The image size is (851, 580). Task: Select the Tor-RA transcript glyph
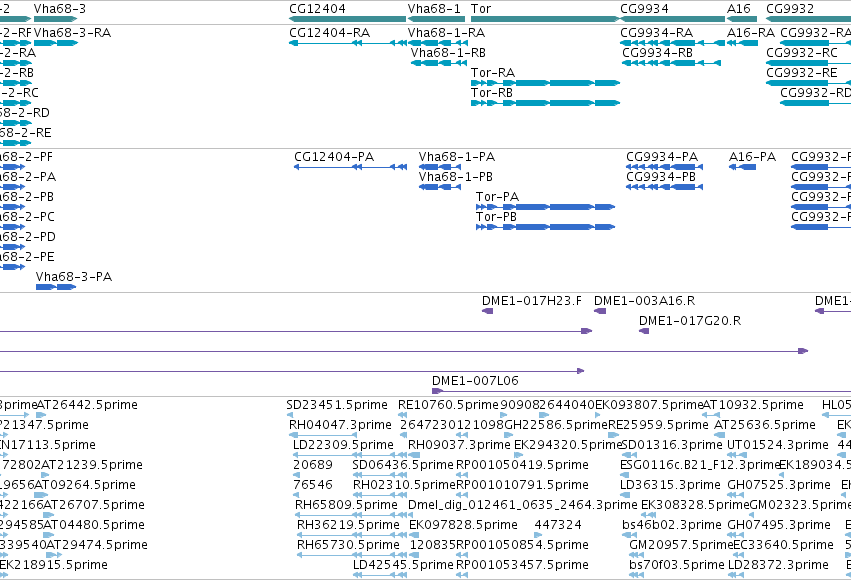coord(545,83)
